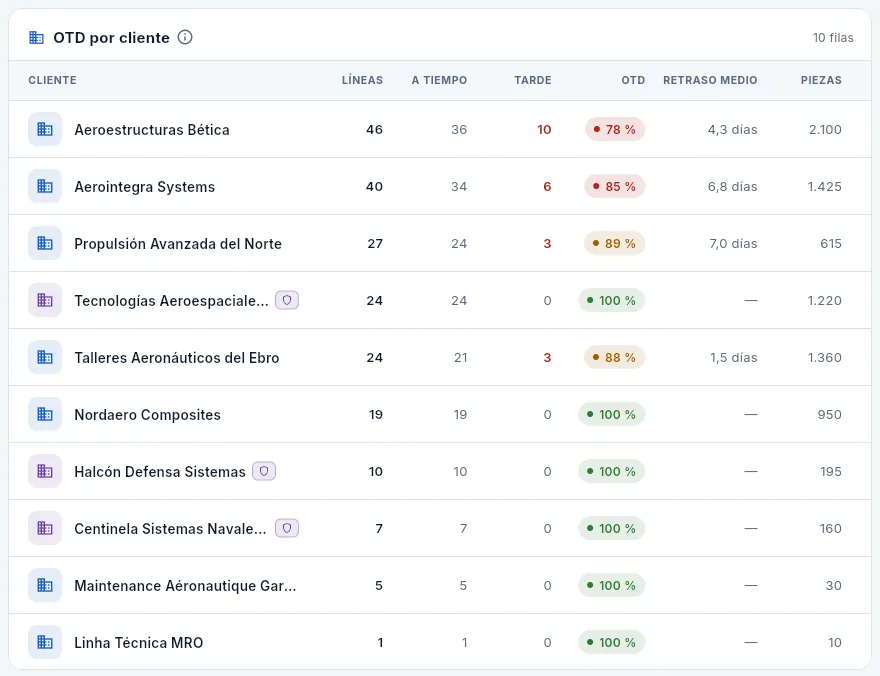Click the table icon in the OTD por cliente header
880x676 pixels.
[36, 38]
